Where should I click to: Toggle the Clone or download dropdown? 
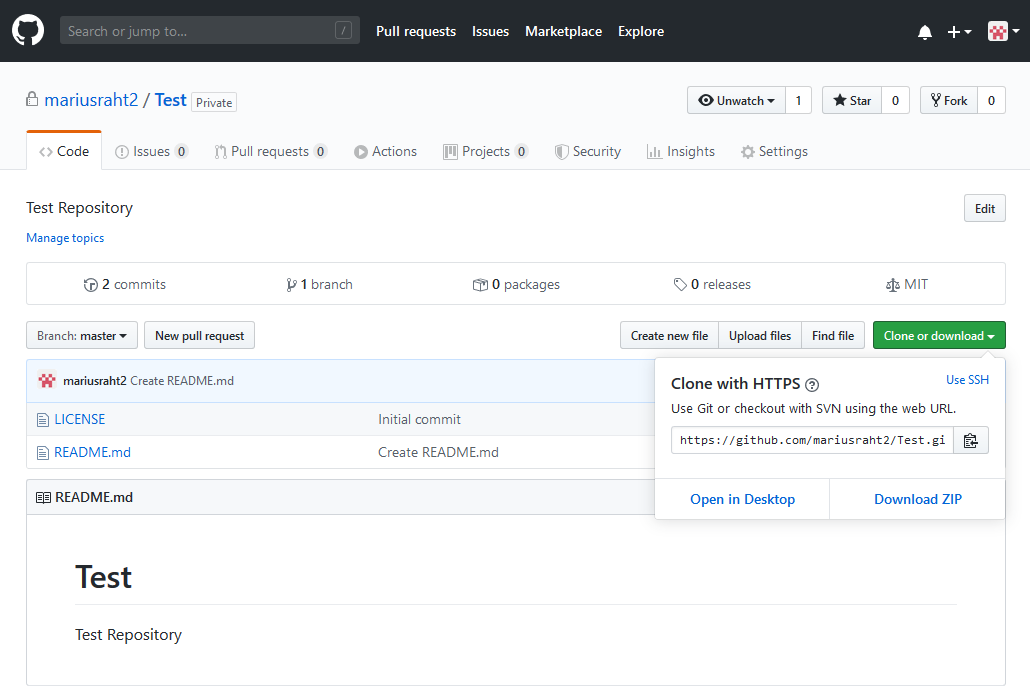click(939, 335)
